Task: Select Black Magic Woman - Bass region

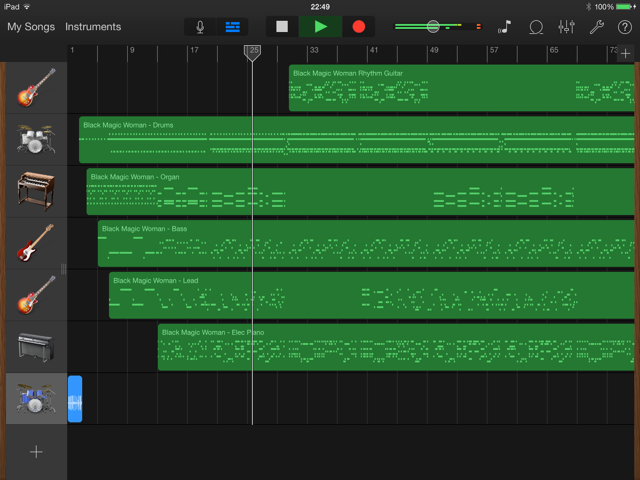Action: point(366,243)
